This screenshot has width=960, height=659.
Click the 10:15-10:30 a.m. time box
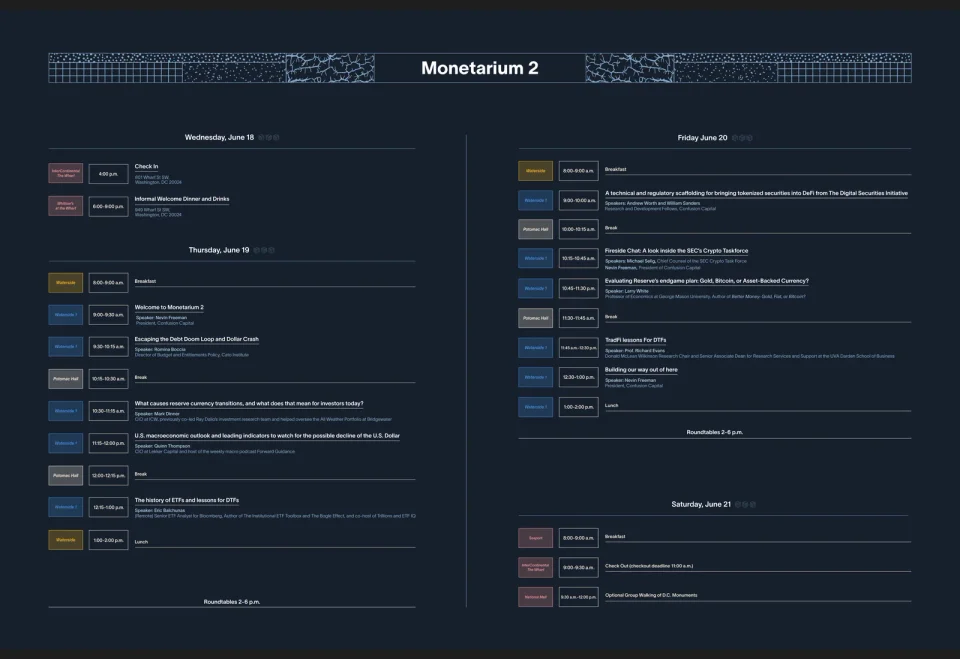[108, 379]
